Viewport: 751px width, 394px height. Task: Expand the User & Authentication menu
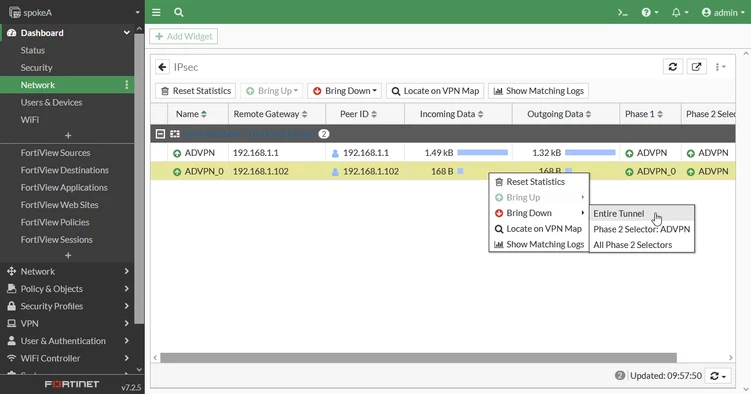click(67, 341)
